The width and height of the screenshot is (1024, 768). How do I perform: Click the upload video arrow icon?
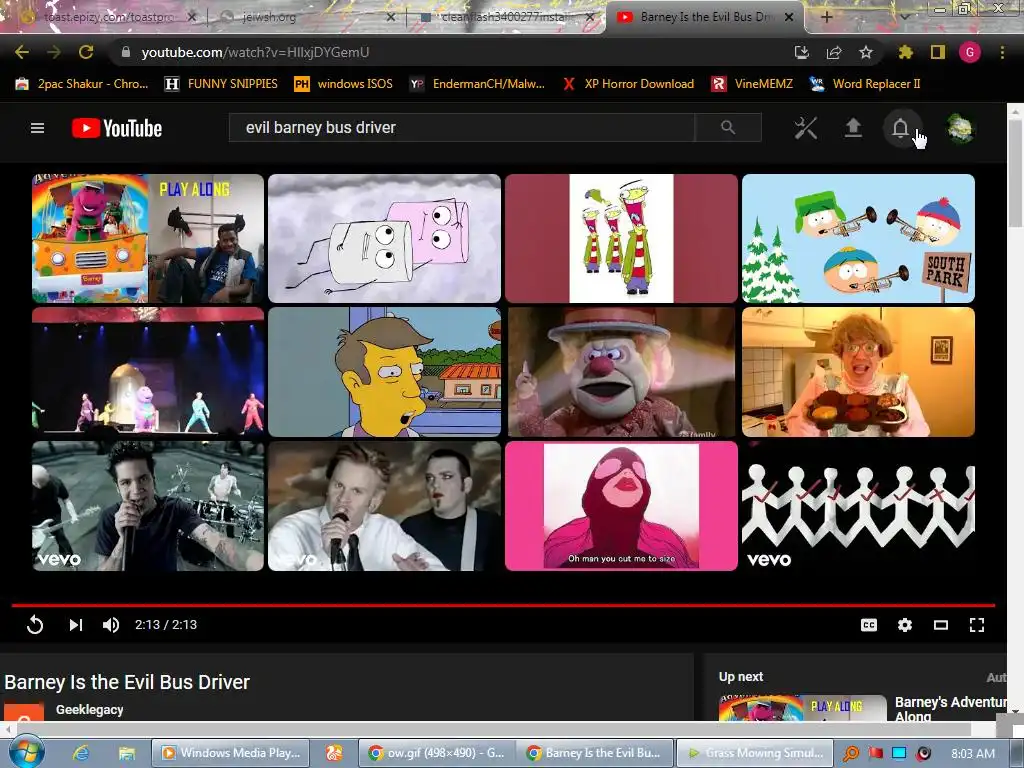853,128
